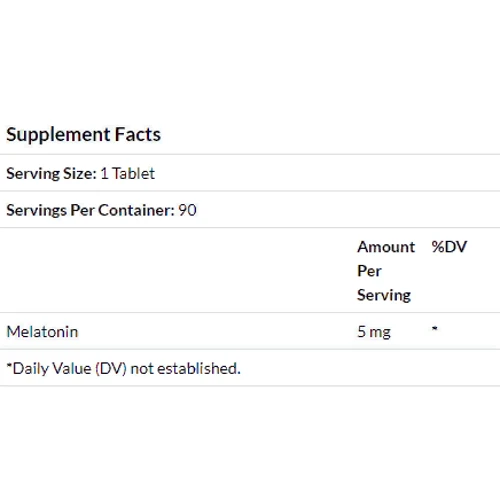Click the digit 1 before Tablet
The height and width of the screenshot is (500, 500).
click(x=104, y=174)
